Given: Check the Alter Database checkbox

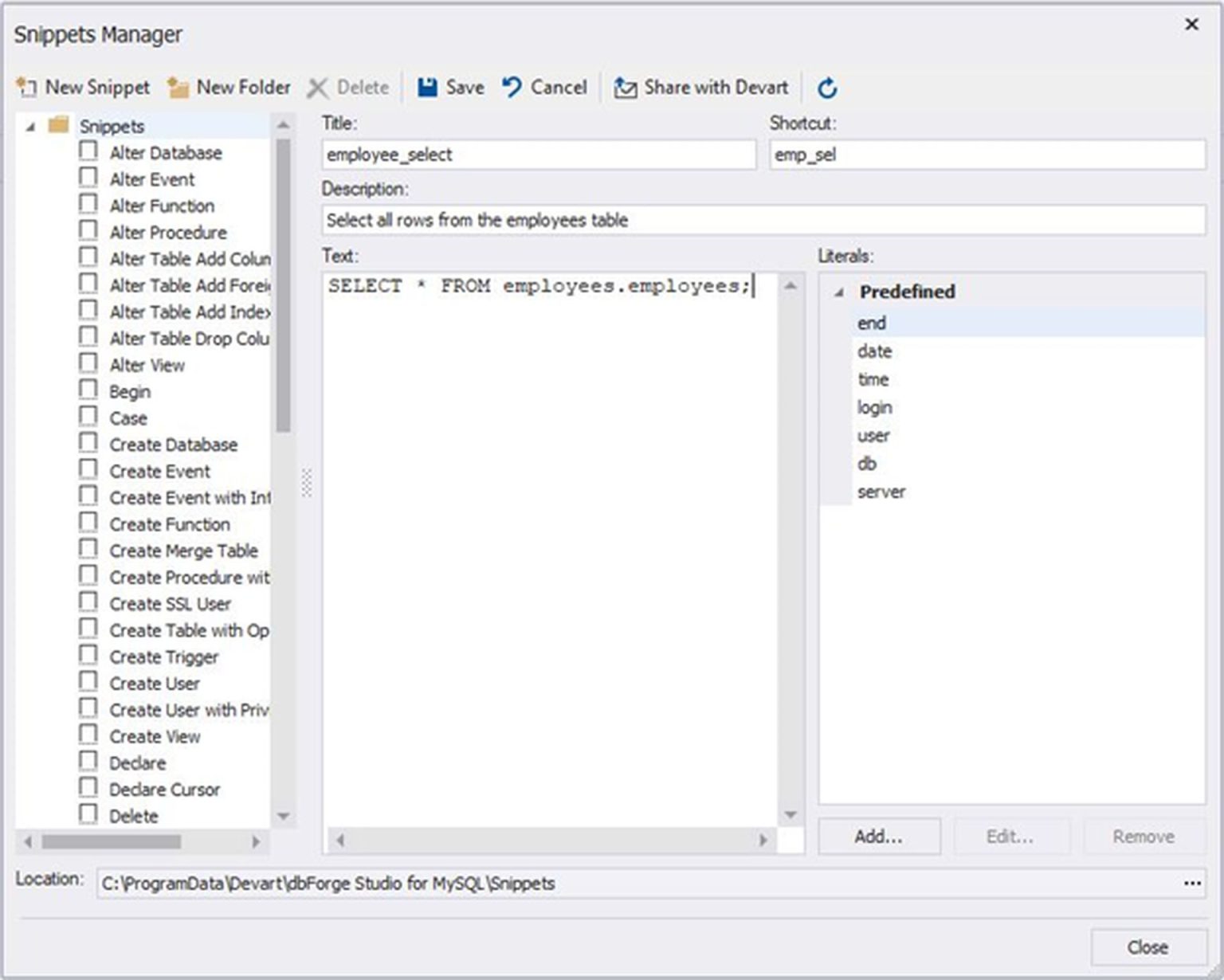Looking at the screenshot, I should point(88,151).
